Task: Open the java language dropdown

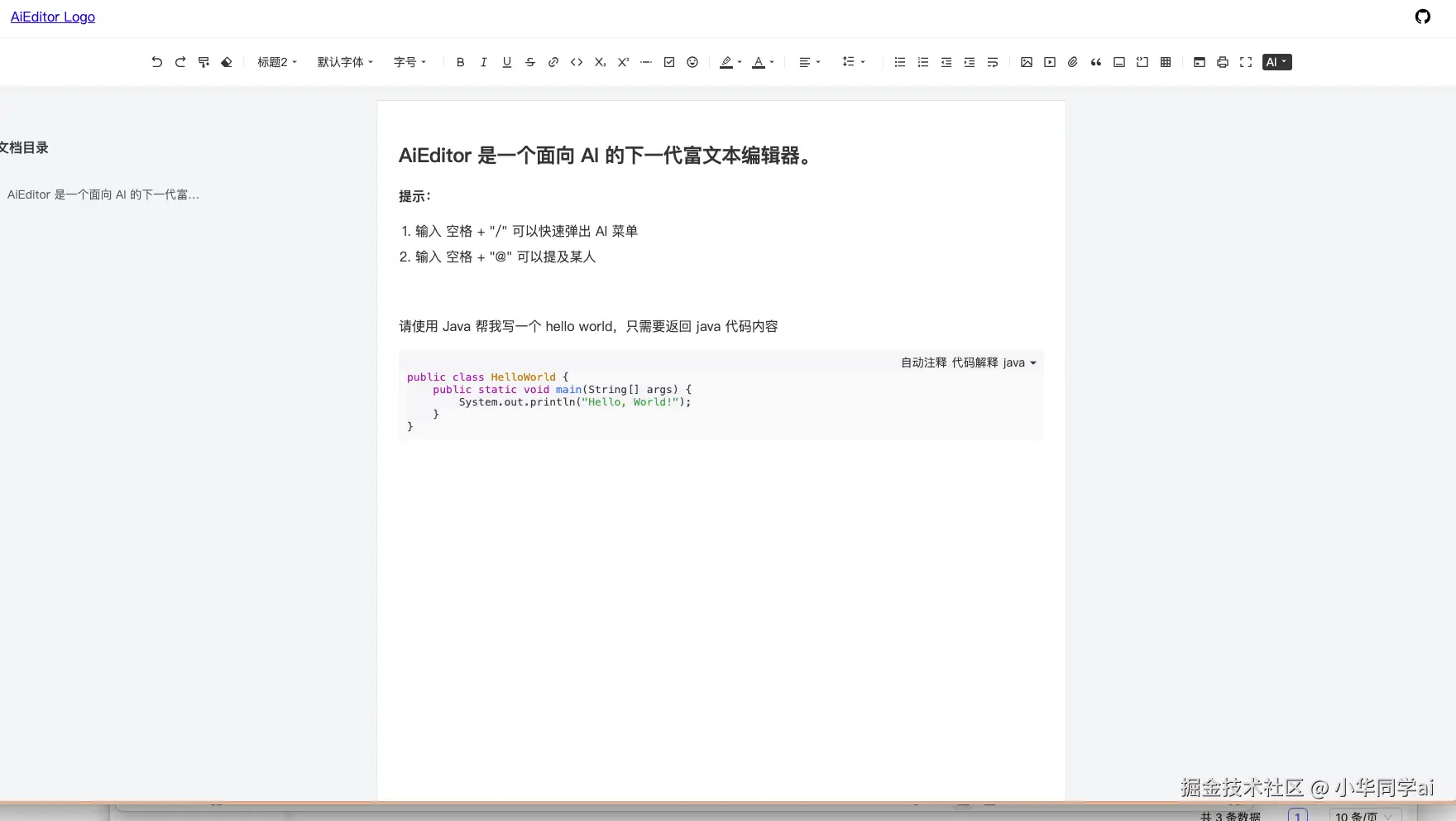Action: pyautogui.click(x=1020, y=362)
